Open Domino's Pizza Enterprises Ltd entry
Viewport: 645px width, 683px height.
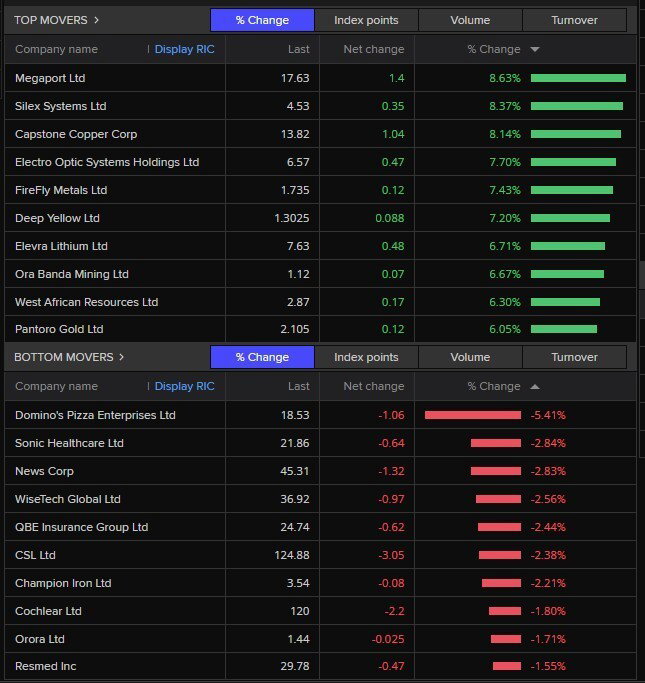click(x=95, y=415)
